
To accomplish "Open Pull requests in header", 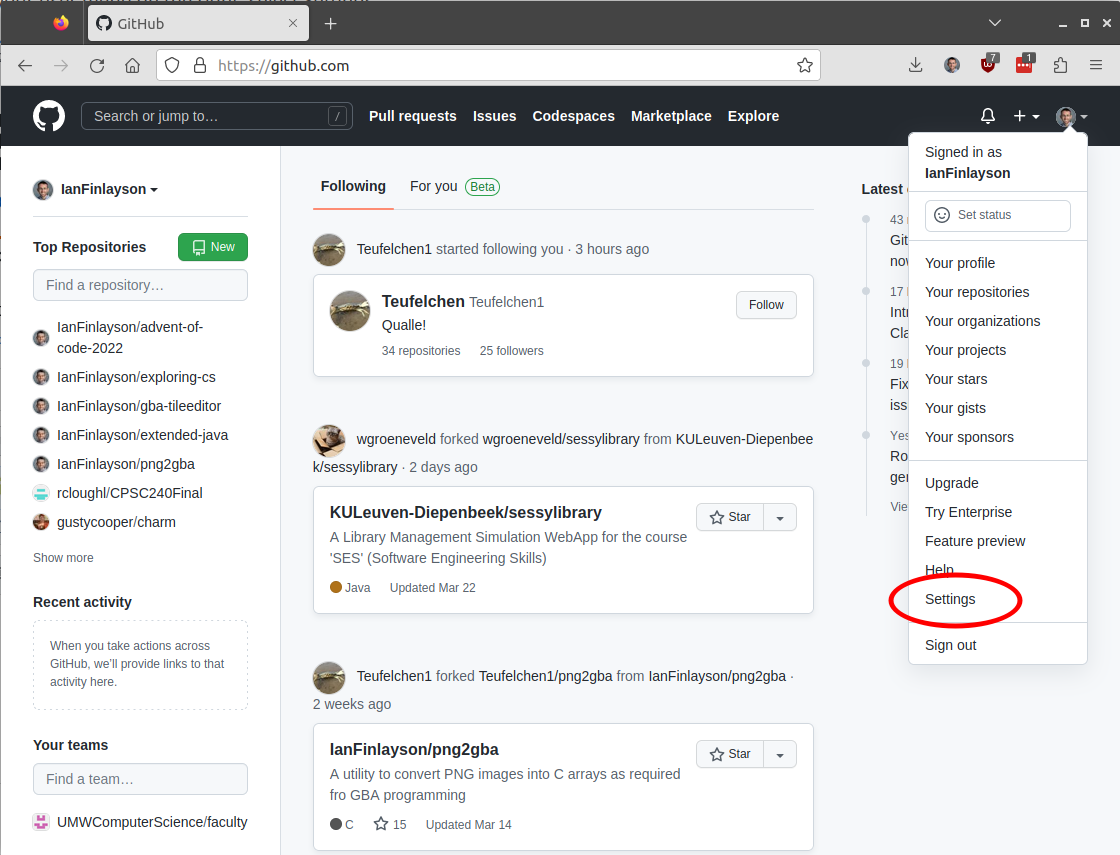I will point(412,116).
